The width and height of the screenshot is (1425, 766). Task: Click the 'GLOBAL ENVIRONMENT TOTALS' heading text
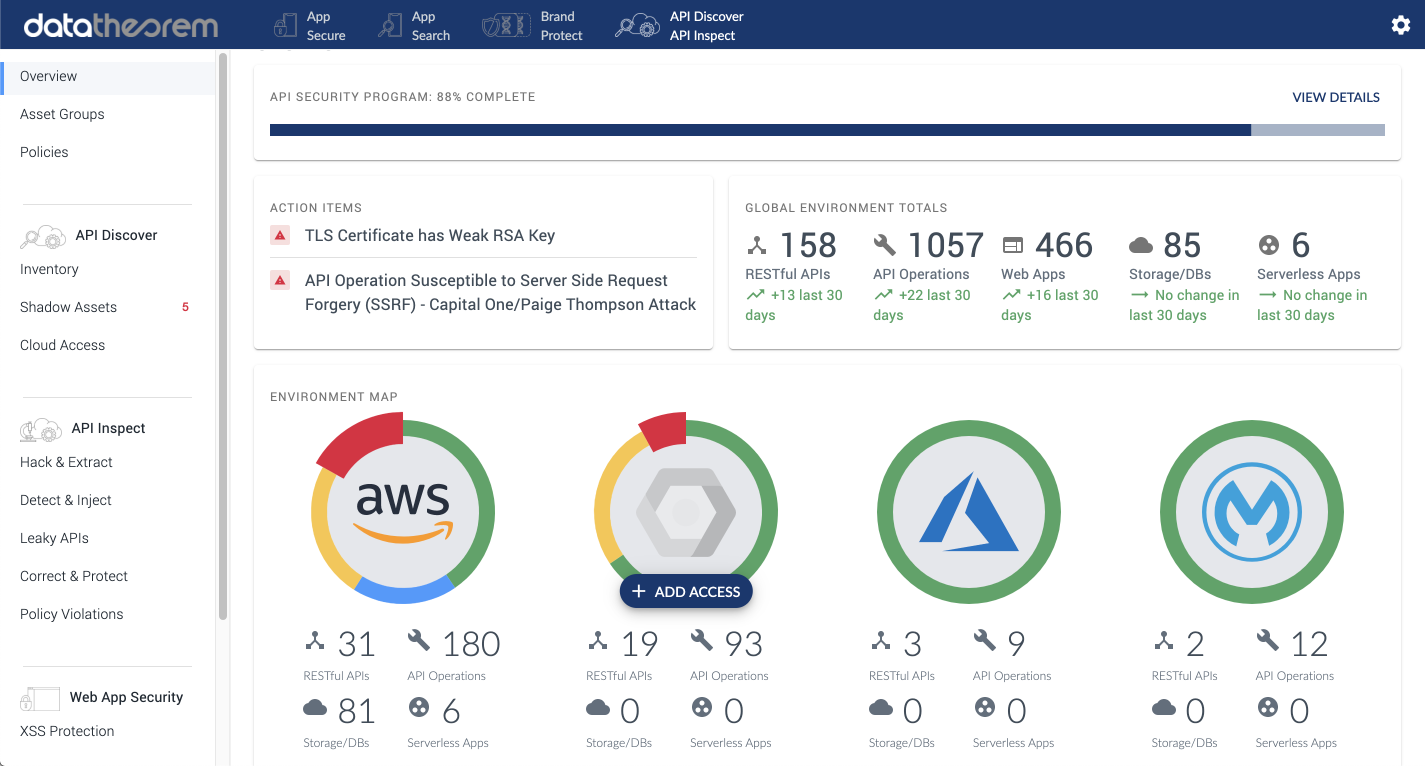846,208
